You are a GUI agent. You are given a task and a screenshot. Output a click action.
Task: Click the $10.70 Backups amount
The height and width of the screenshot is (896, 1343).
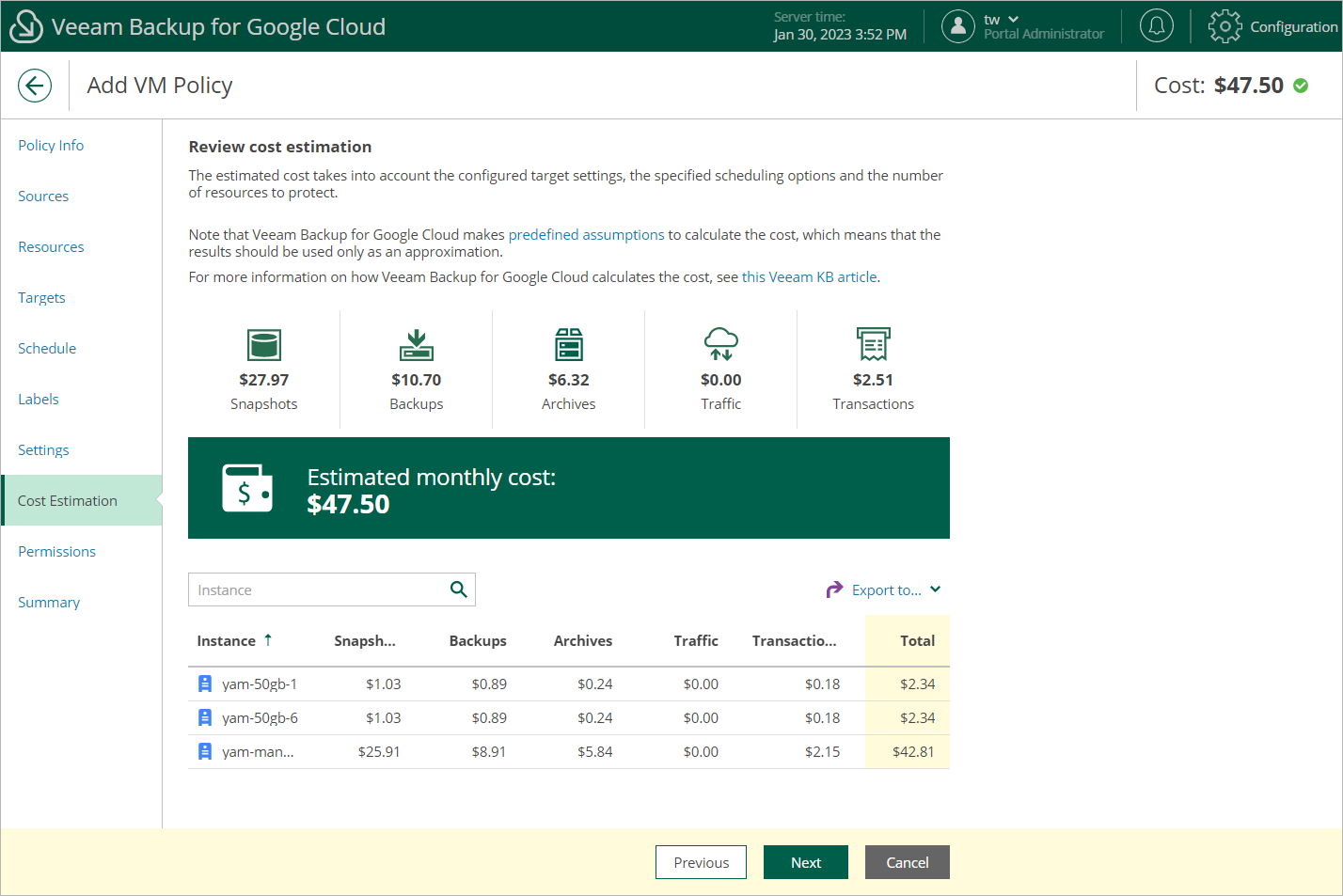click(x=417, y=380)
